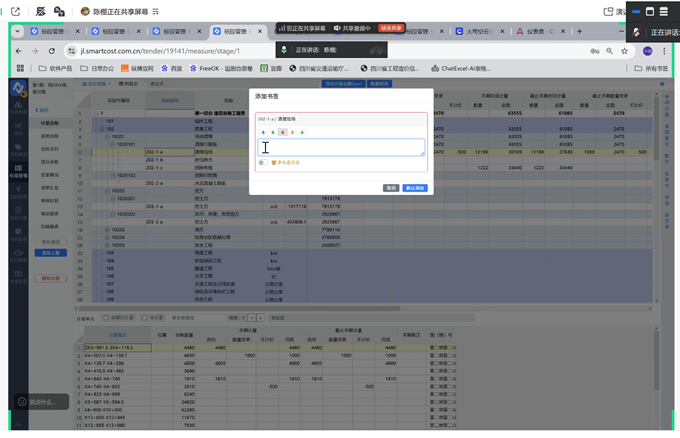This screenshot has height=438, width=680.
Task: Select the blue droplet bookmark color
Action: (x=264, y=132)
